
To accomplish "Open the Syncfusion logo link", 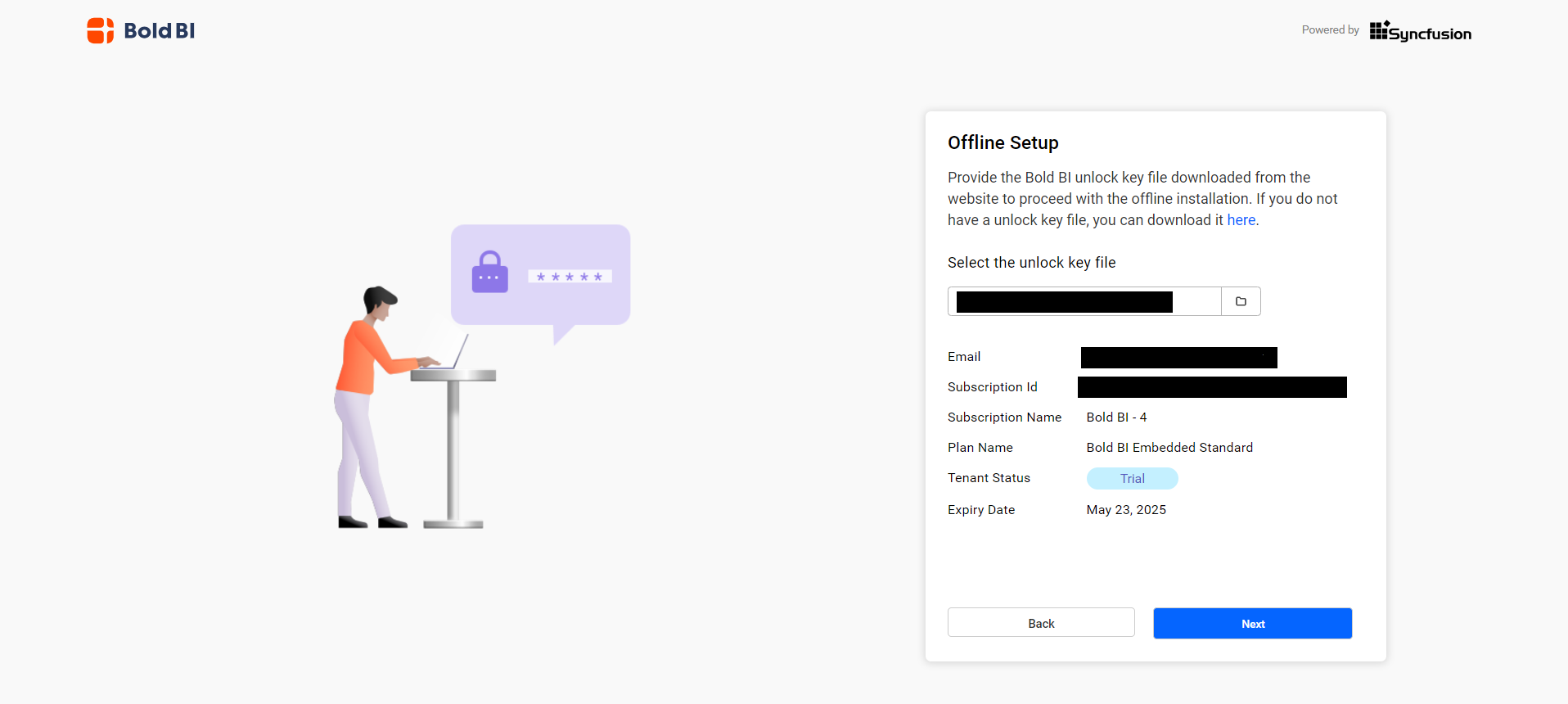I will tap(1420, 31).
